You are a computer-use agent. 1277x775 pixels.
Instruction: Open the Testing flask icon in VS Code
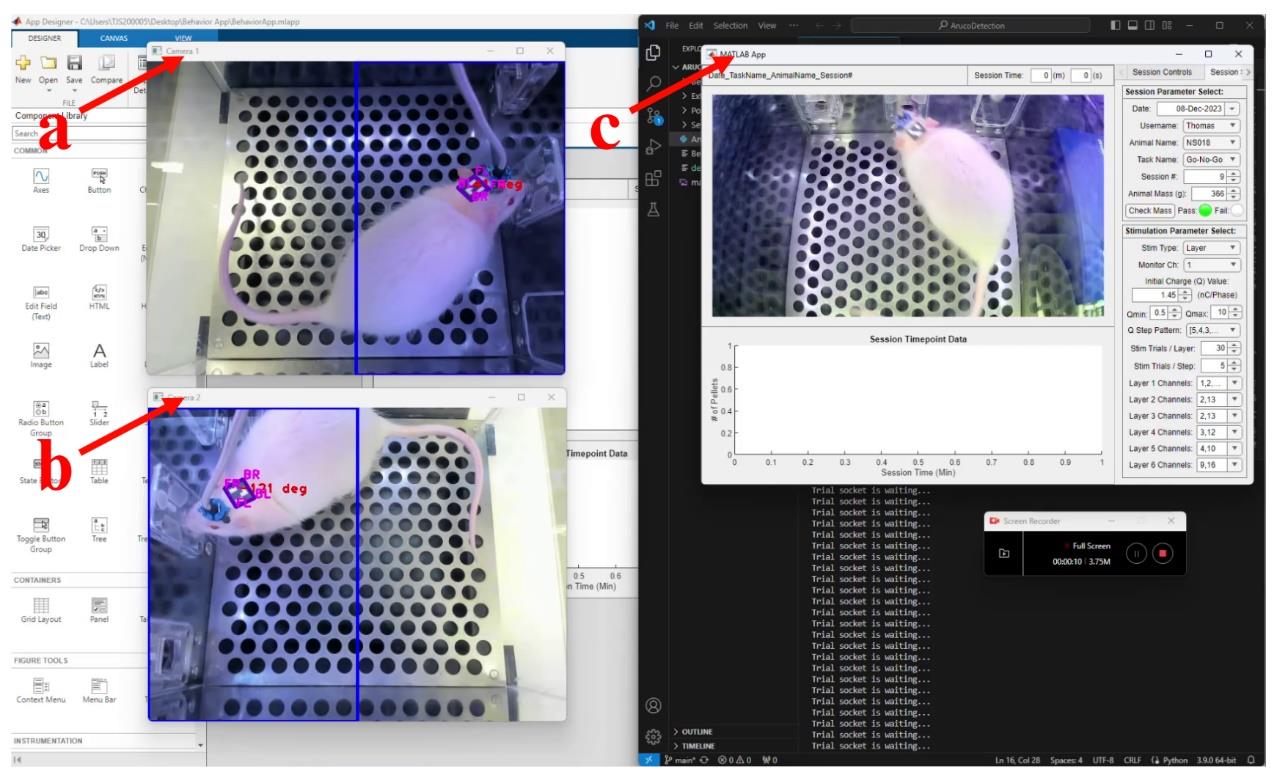[x=655, y=210]
